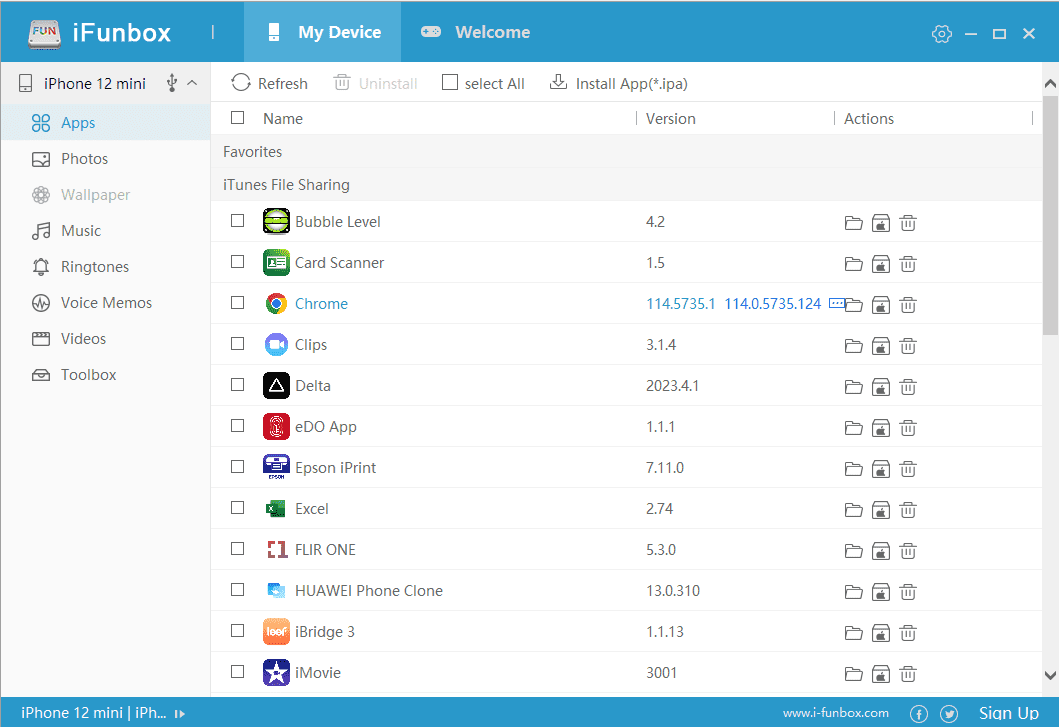The image size is (1060, 728).
Task: Check the Bubble Level checkbox
Action: (237, 220)
